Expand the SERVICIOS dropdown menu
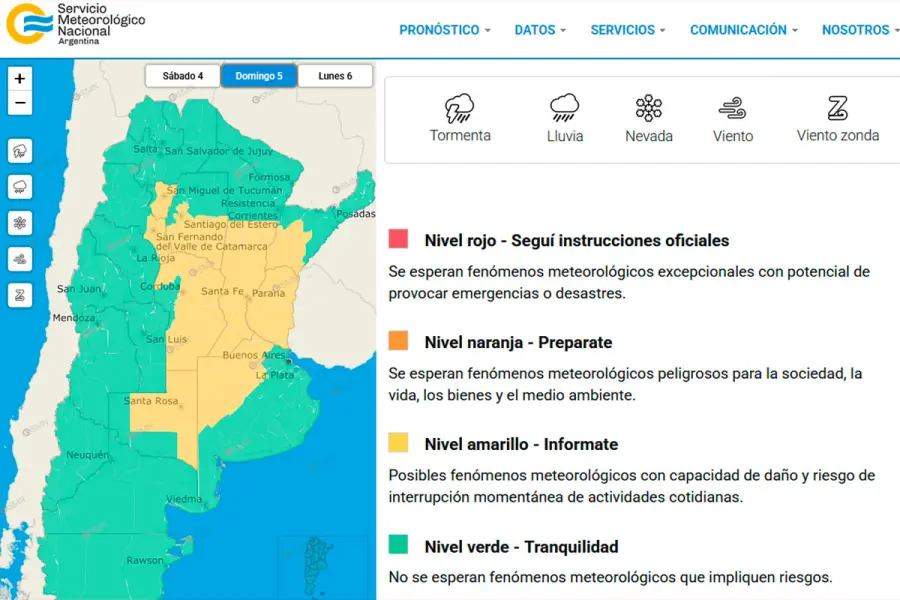This screenshot has width=900, height=600. click(x=628, y=30)
